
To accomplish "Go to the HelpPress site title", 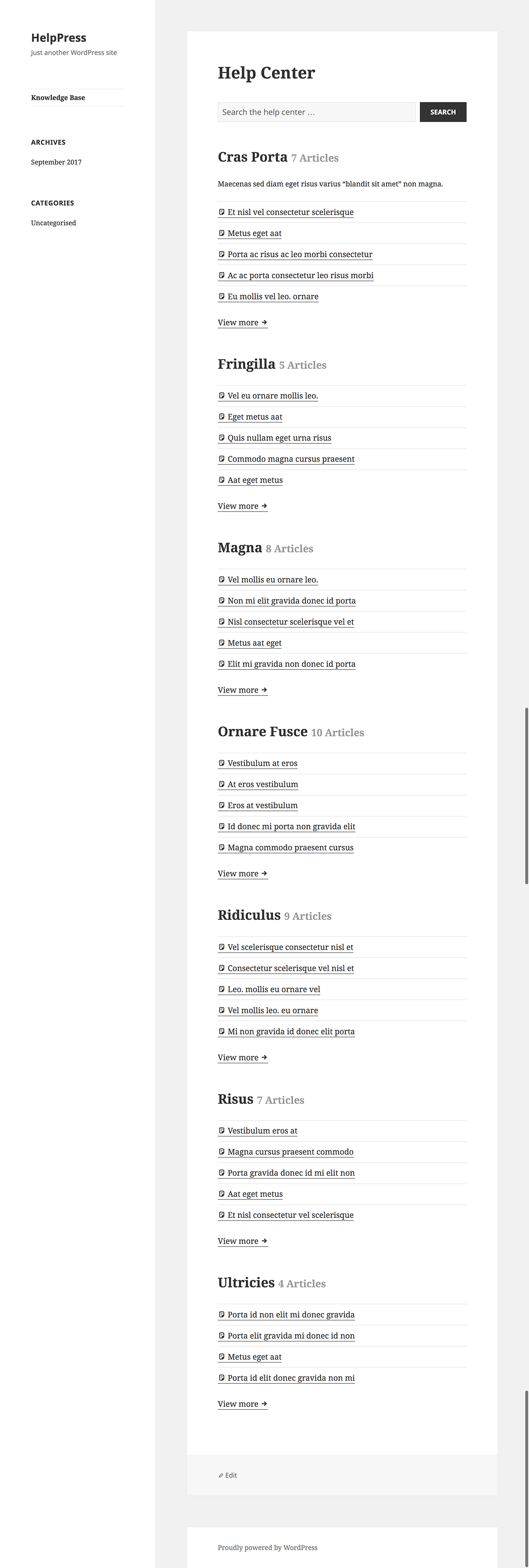I will point(58,38).
